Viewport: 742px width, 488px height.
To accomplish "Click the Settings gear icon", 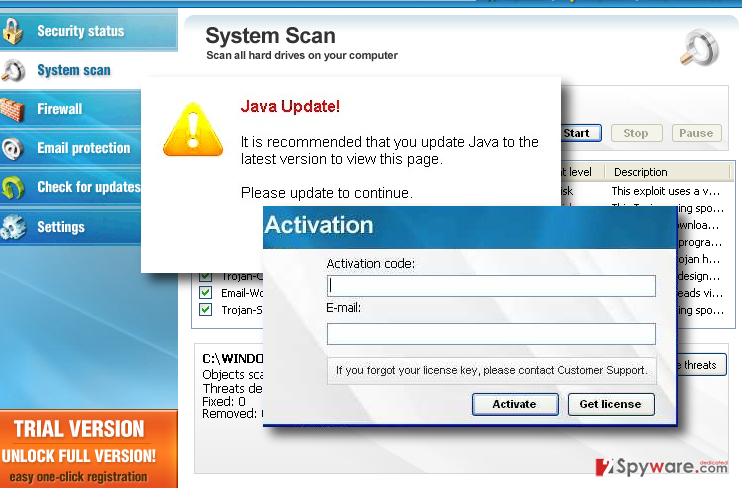I will point(13,227).
